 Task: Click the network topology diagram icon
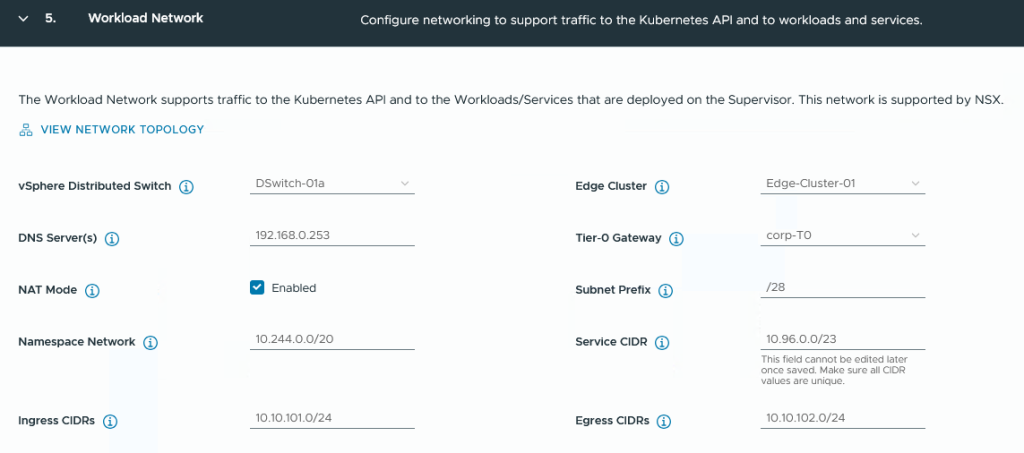pyautogui.click(x=26, y=130)
